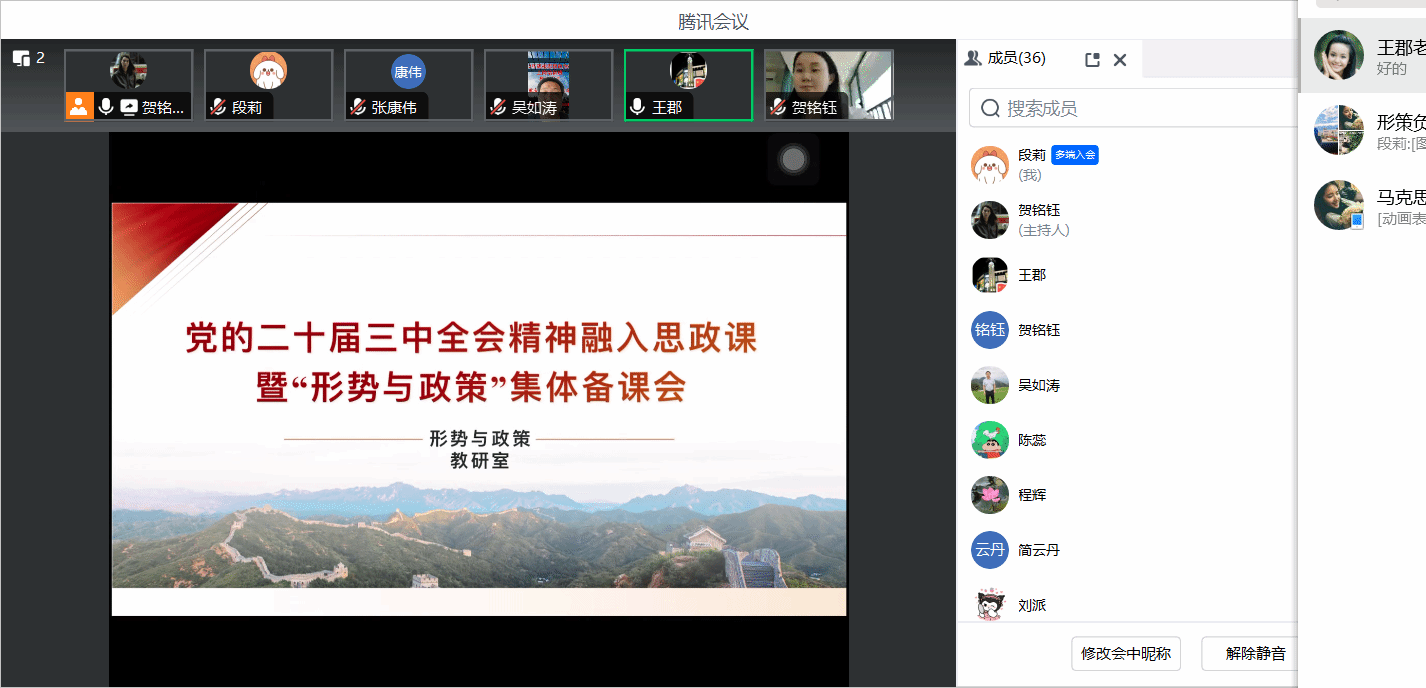Click the muted mic icon on 段莉's tile
The width and height of the screenshot is (1426, 688).
coord(218,107)
